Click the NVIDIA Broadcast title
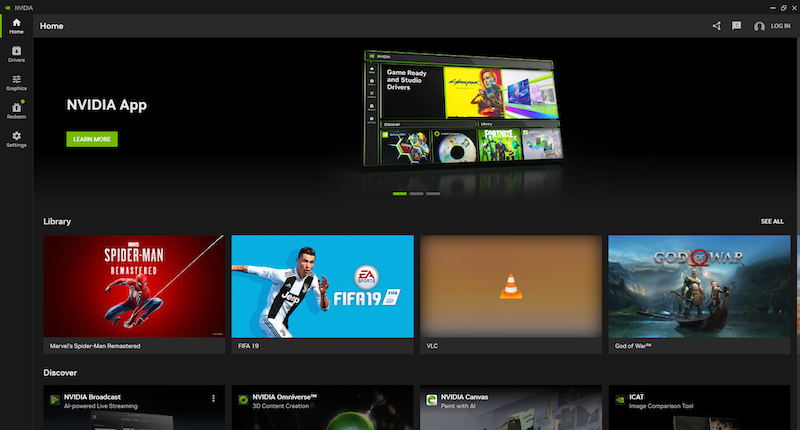The image size is (800, 430). point(92,397)
